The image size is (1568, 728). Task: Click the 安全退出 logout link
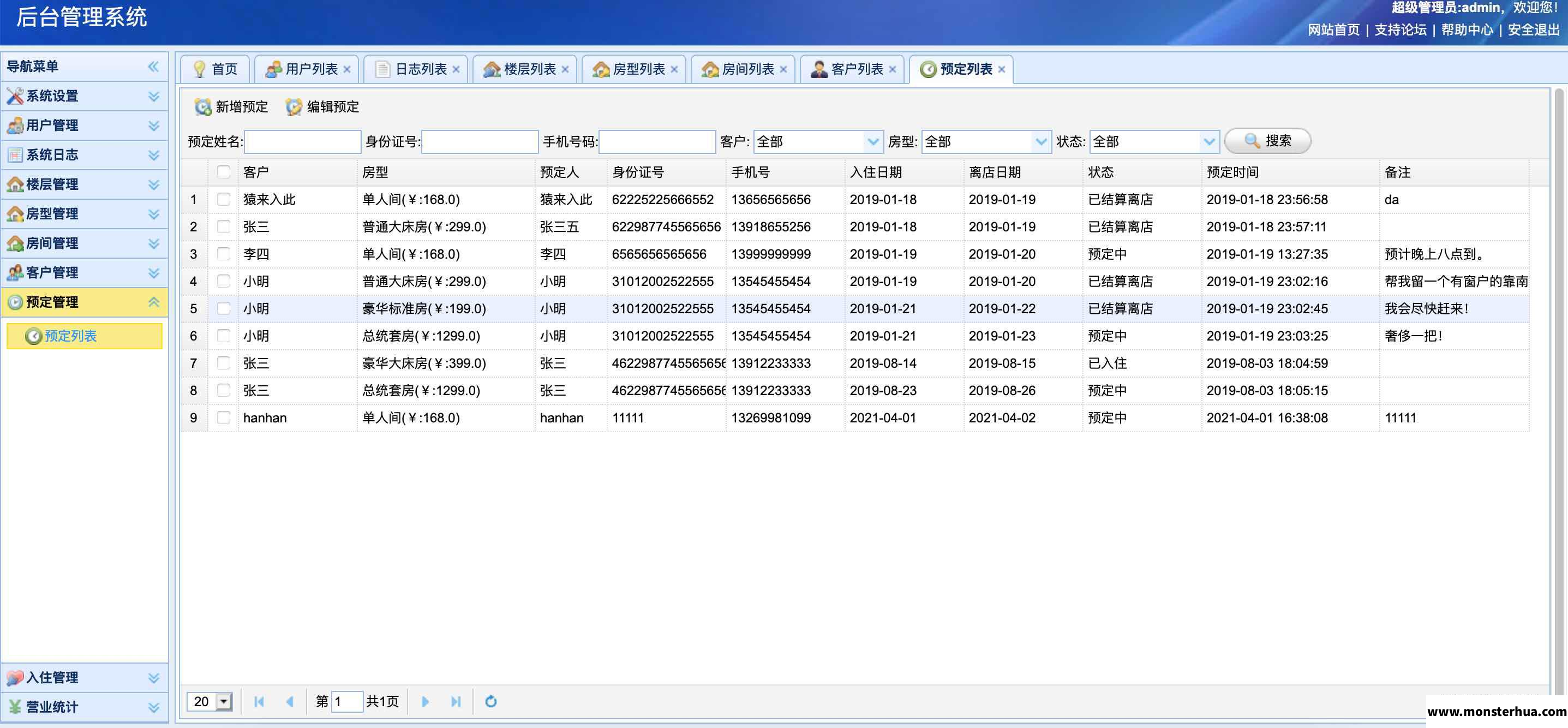click(1533, 30)
